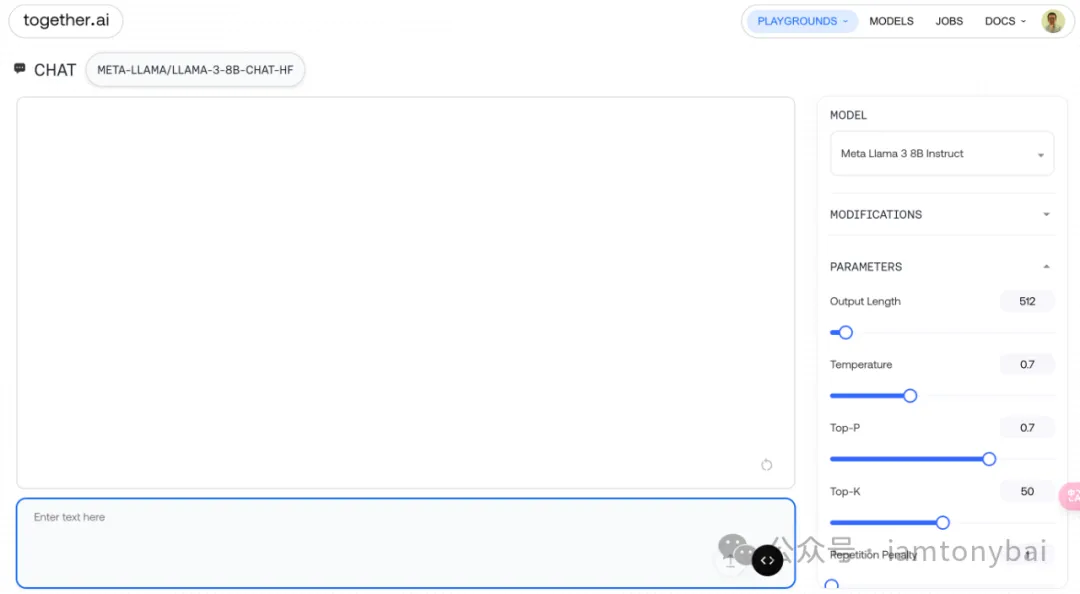The height and width of the screenshot is (594, 1080).
Task: Open the Playgrounds menu
Action: click(802, 21)
